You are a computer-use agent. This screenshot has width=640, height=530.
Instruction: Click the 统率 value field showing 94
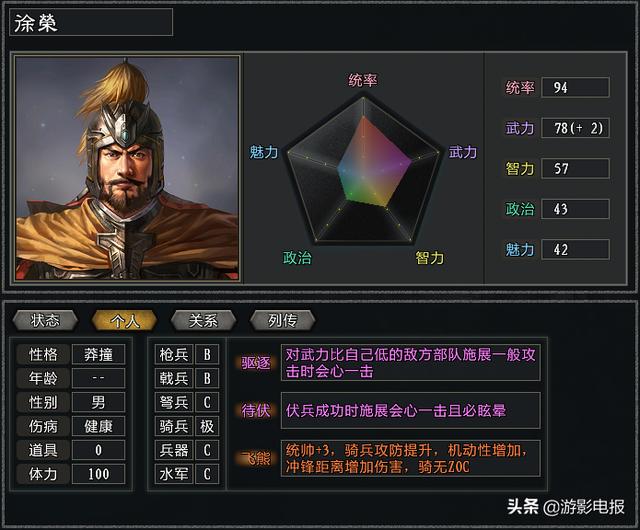[575, 87]
